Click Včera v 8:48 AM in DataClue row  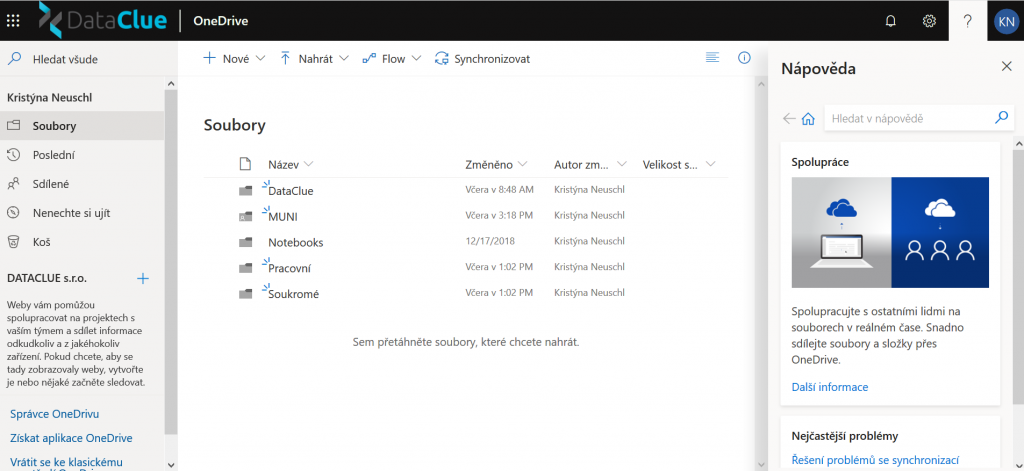[499, 190]
